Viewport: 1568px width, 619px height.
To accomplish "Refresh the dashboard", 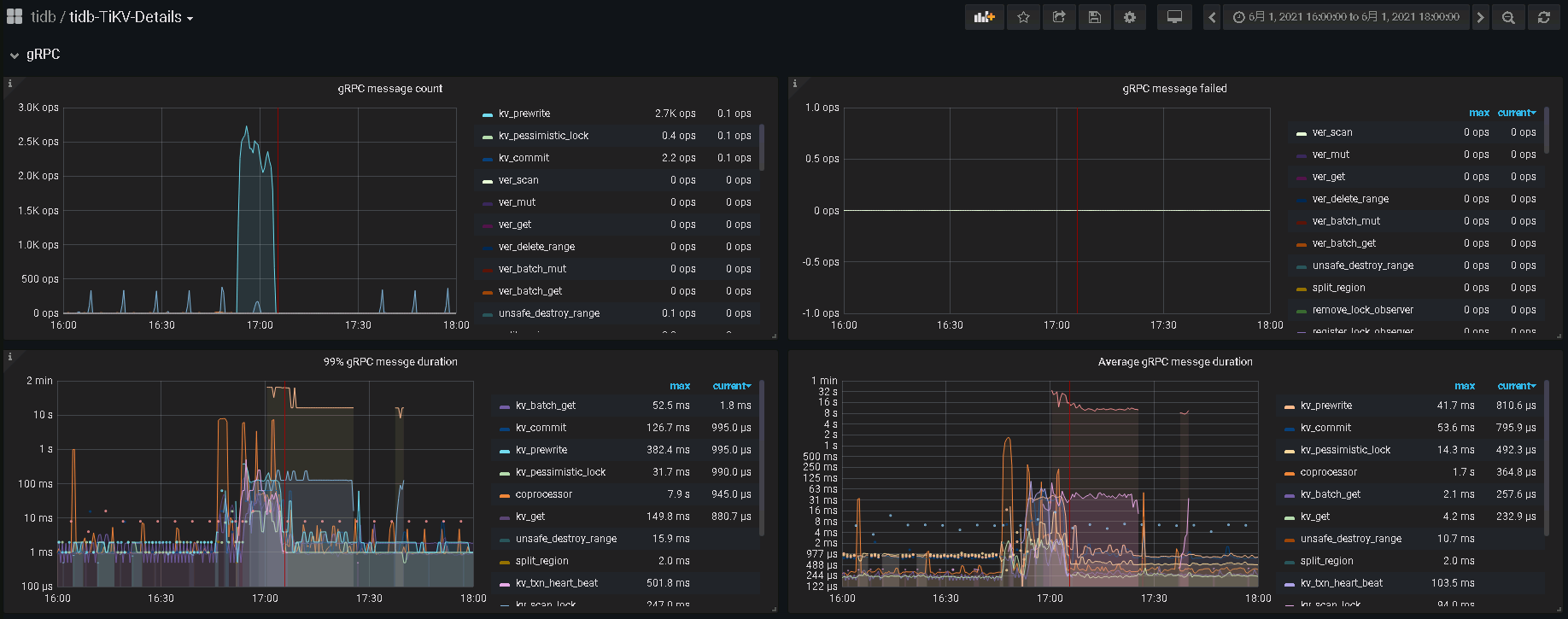I will click(x=1544, y=17).
